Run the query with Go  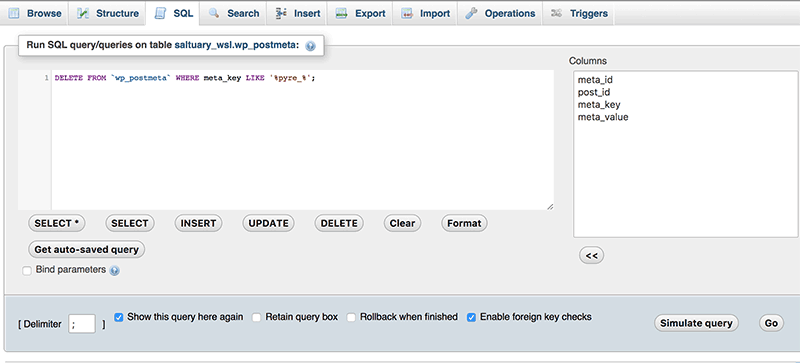(771, 323)
